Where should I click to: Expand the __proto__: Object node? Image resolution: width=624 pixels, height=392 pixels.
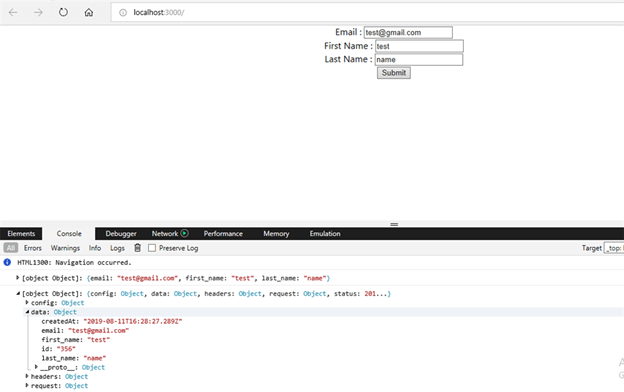36,367
